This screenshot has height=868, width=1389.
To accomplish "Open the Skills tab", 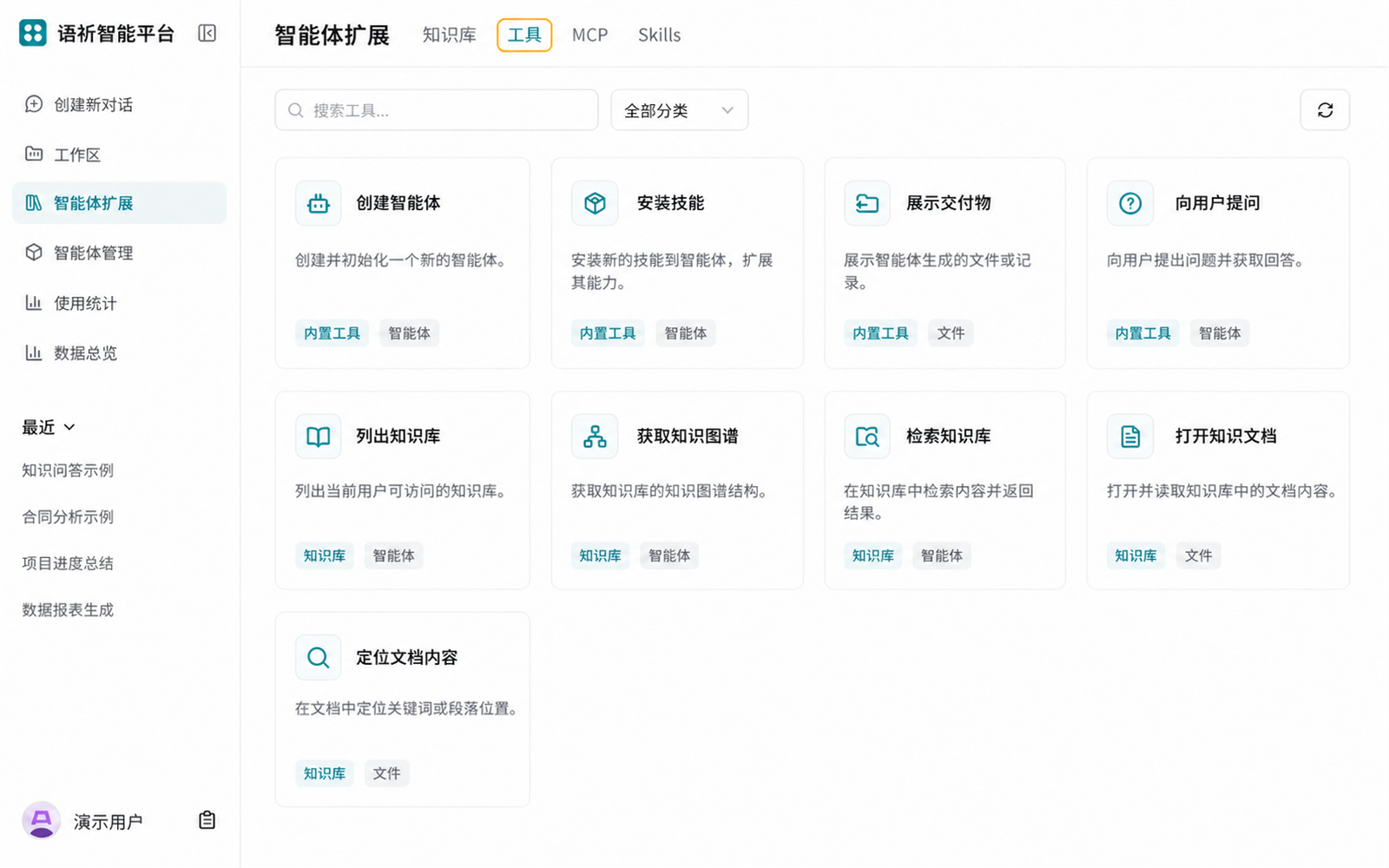I will pyautogui.click(x=659, y=35).
